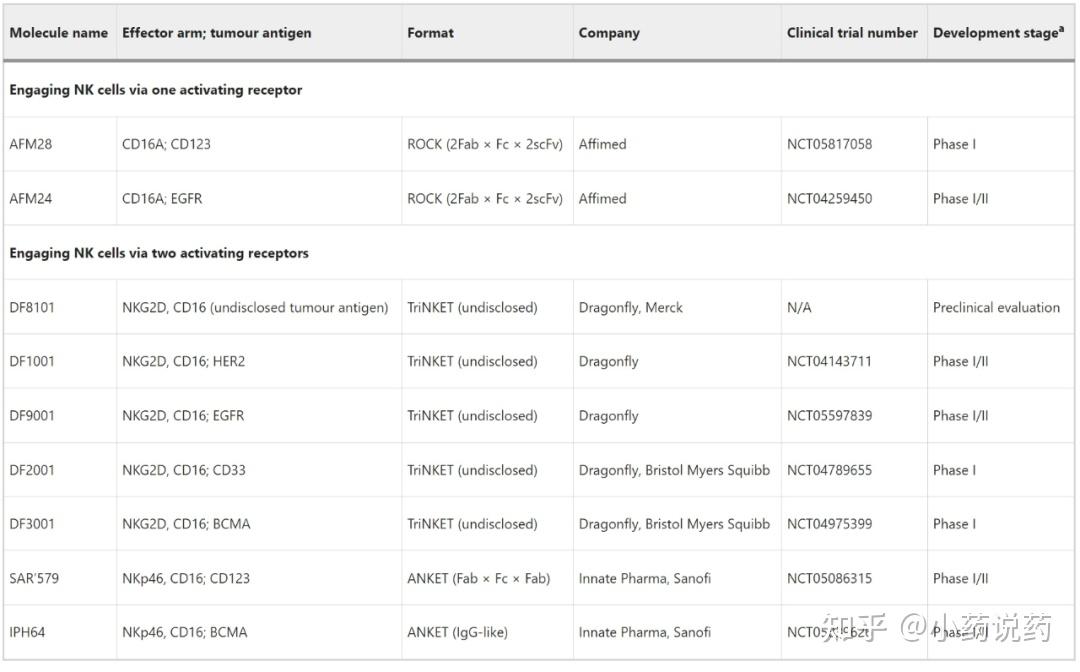Select the Format column header
The height and width of the screenshot is (672, 1080).
click(x=430, y=33)
